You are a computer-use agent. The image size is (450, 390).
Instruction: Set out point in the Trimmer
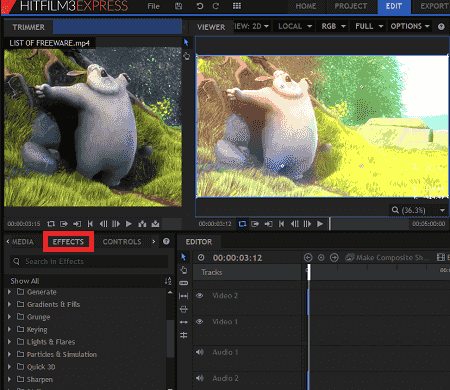pos(77,224)
